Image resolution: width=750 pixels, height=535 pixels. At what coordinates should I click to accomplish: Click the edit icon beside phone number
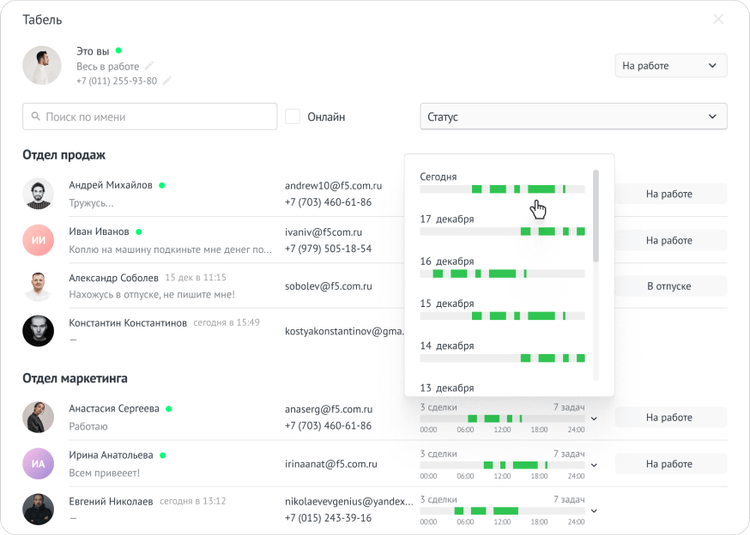167,81
